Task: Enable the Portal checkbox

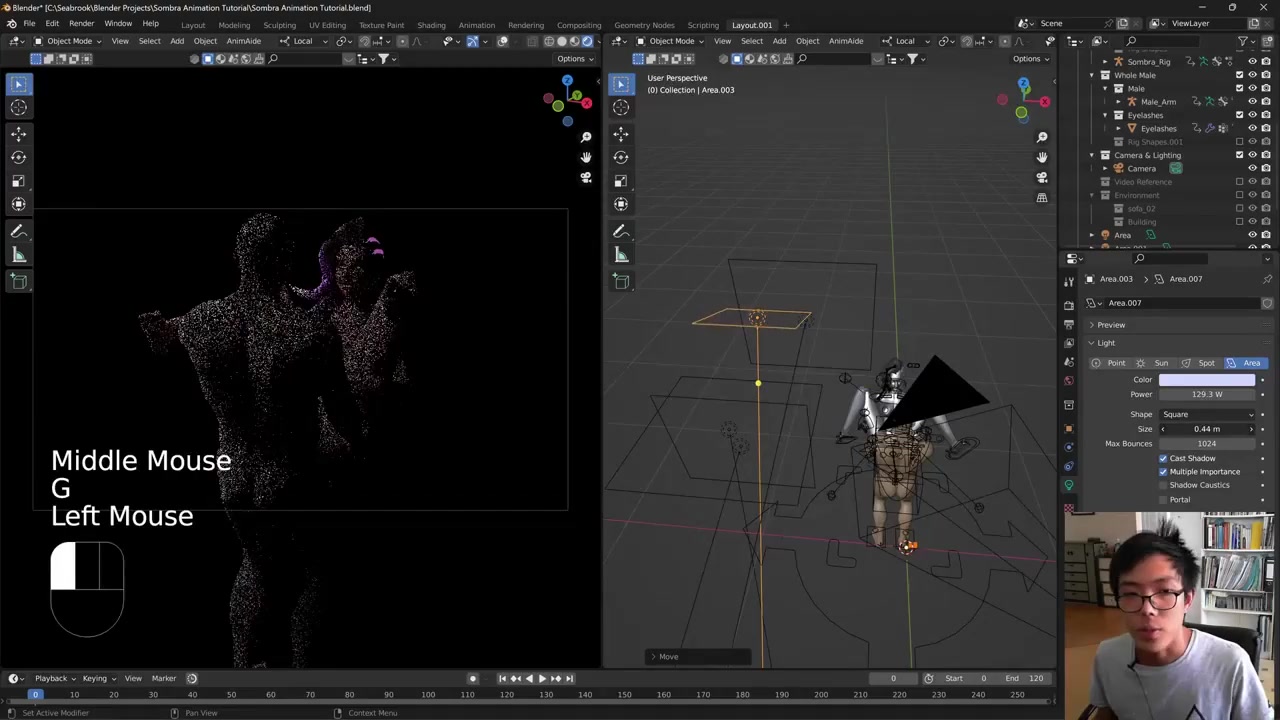Action: [x=1163, y=499]
